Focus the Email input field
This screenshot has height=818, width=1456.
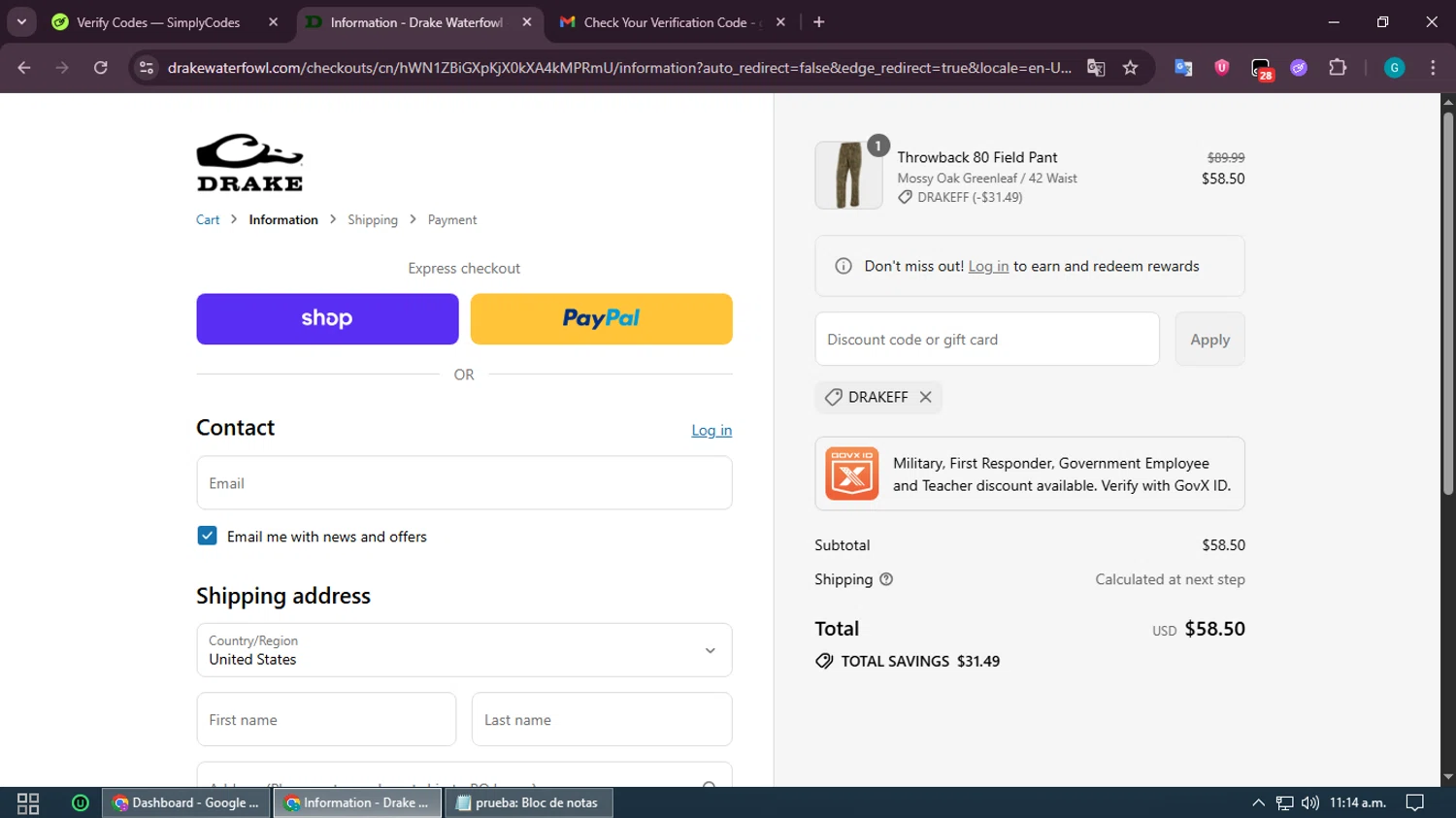pos(464,483)
